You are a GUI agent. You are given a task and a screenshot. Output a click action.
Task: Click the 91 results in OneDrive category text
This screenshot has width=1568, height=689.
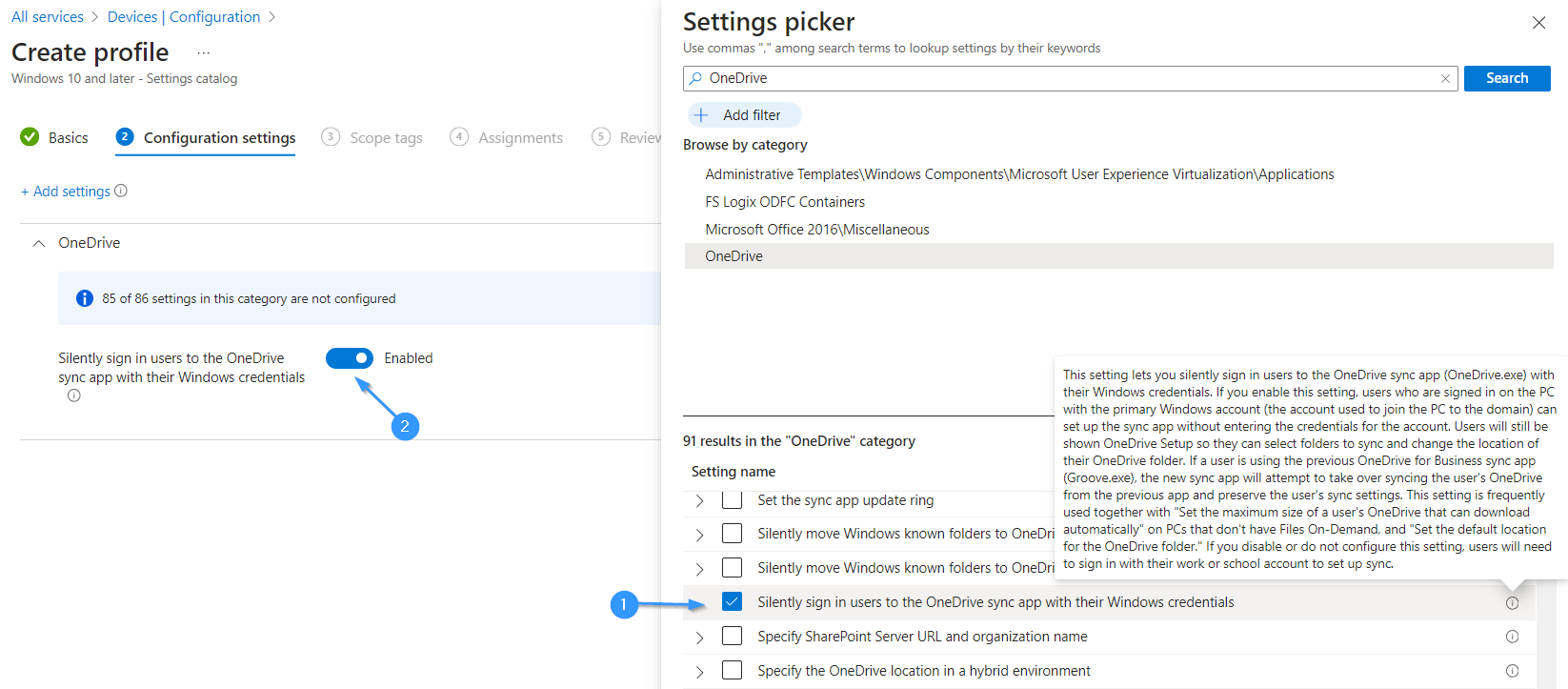[799, 441]
